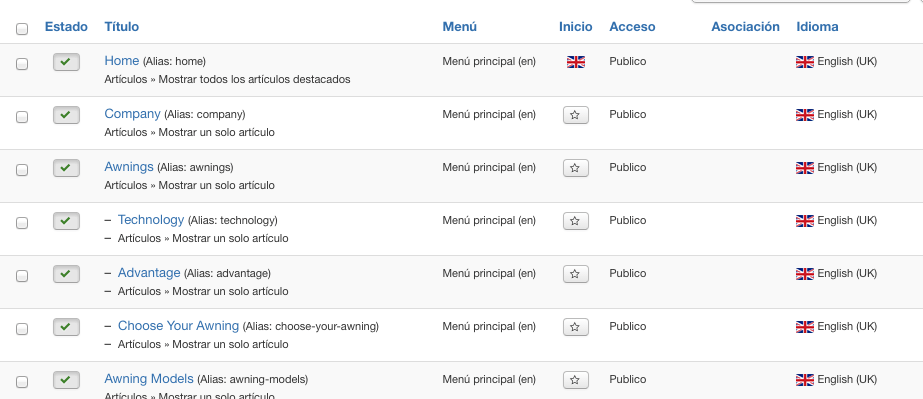The image size is (923, 399).
Task: Check the select-all checkbox in header
Action: tap(22, 28)
